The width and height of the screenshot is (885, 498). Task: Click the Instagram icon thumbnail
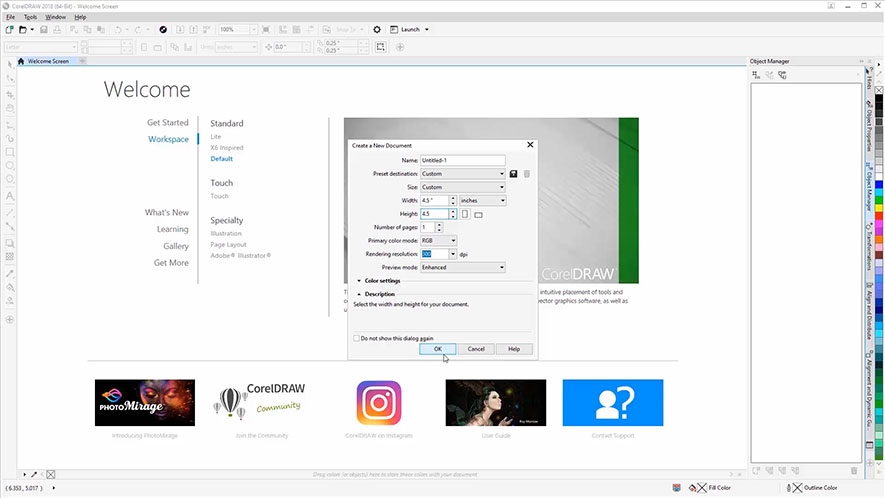379,403
